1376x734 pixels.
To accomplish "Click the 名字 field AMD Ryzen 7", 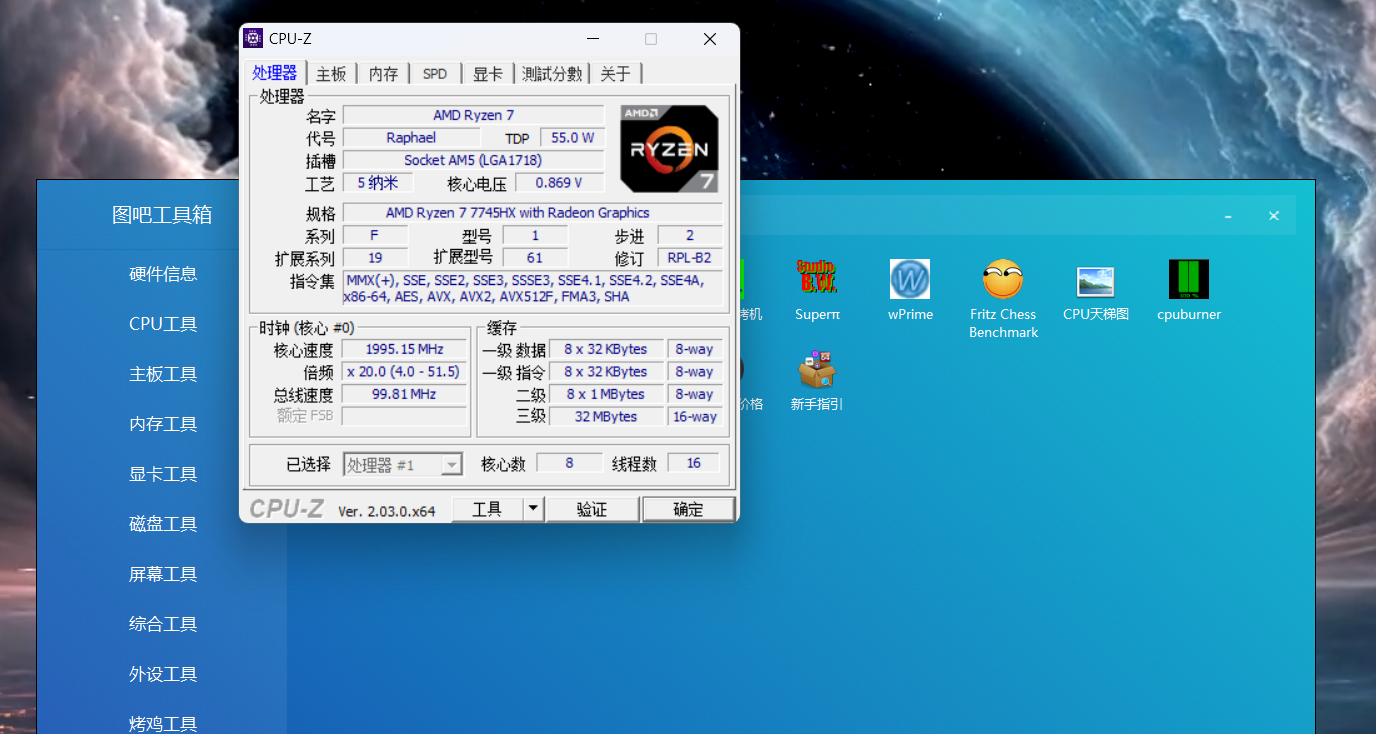I will tap(474, 115).
